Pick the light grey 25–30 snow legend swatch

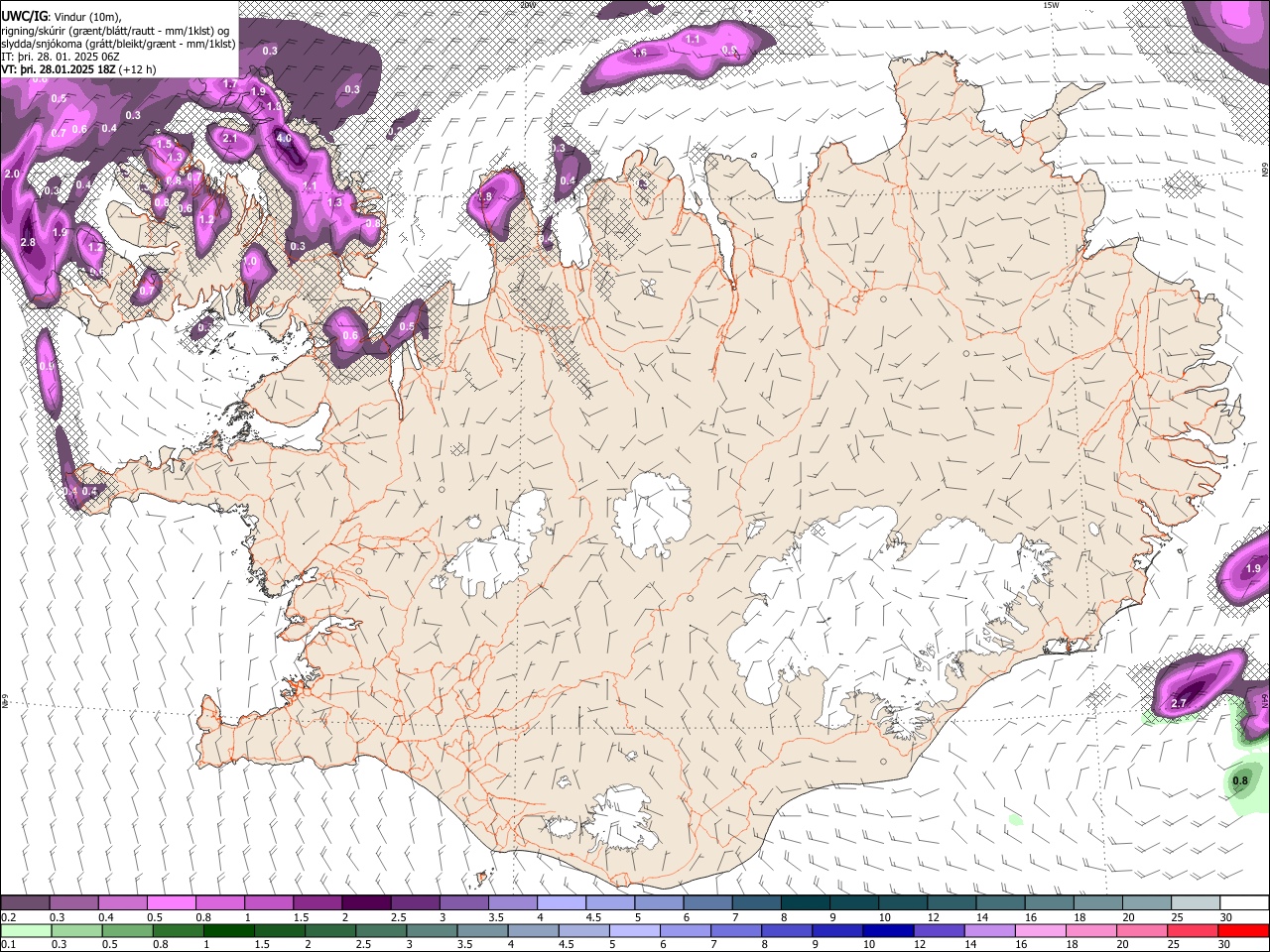point(1196,903)
